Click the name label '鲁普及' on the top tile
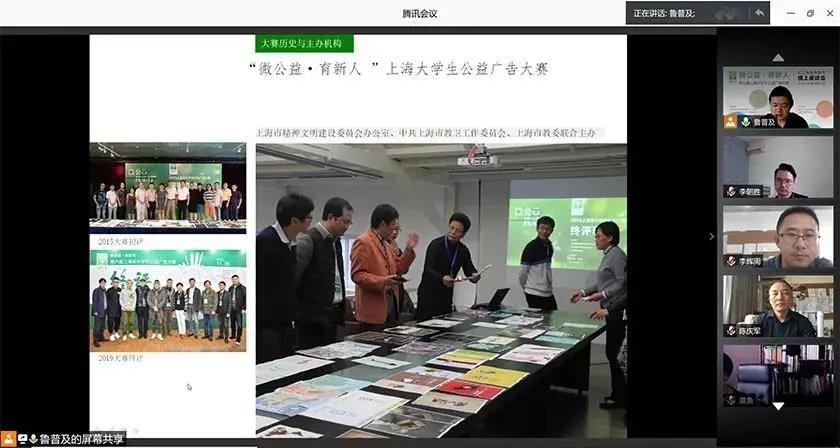Viewport: 840px width, 448px height. click(764, 122)
